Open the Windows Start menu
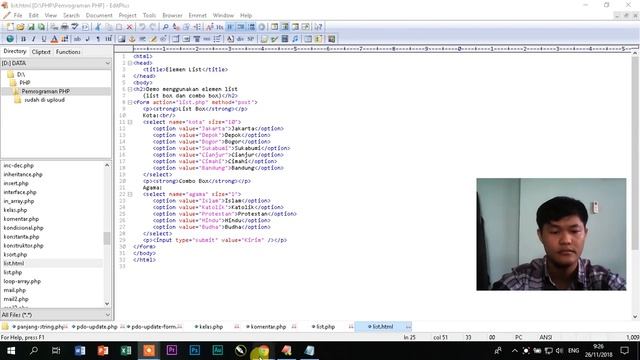 pos(11,351)
